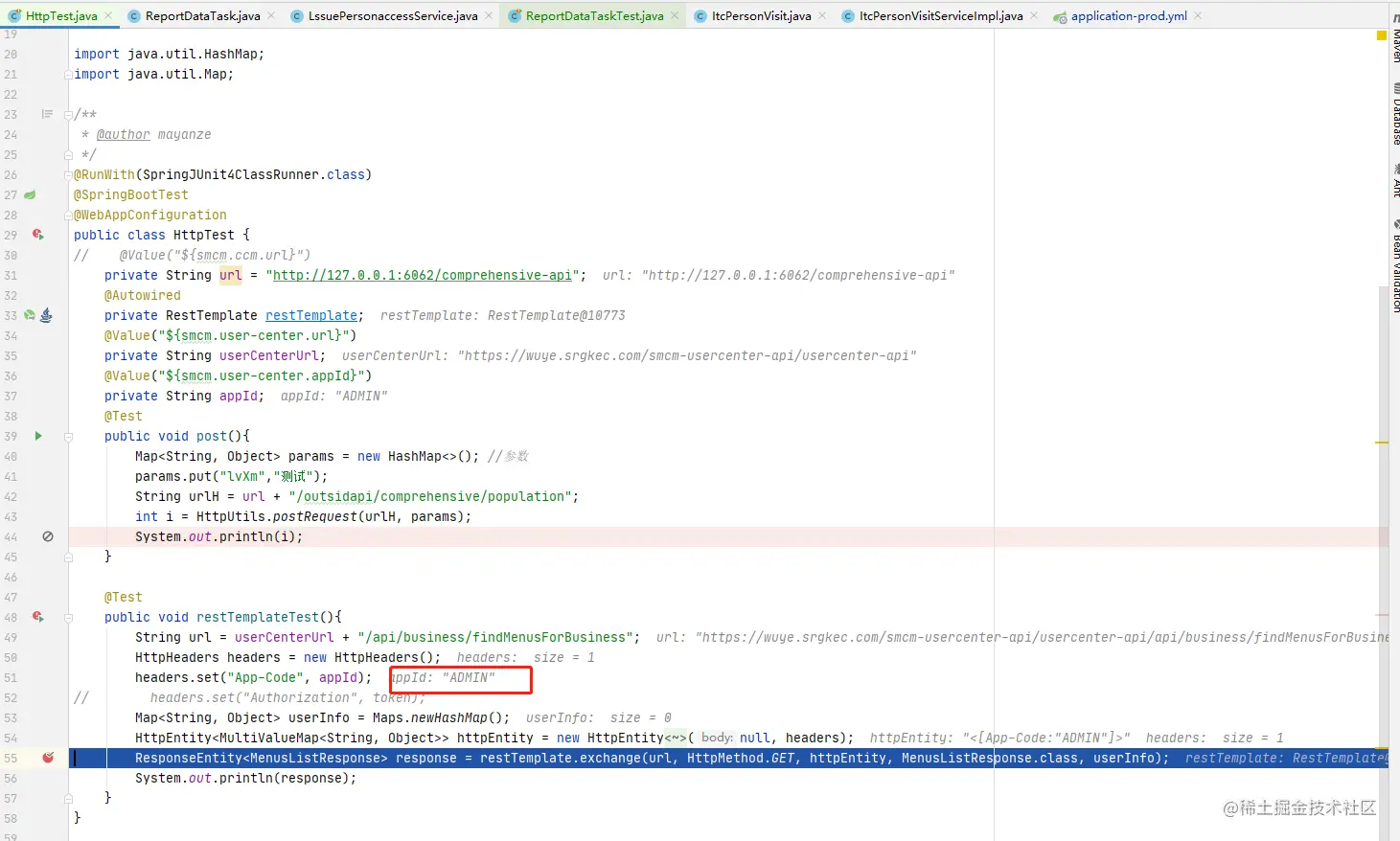
Task: Click the yellow inspection warning indicator
Action: point(1382,35)
